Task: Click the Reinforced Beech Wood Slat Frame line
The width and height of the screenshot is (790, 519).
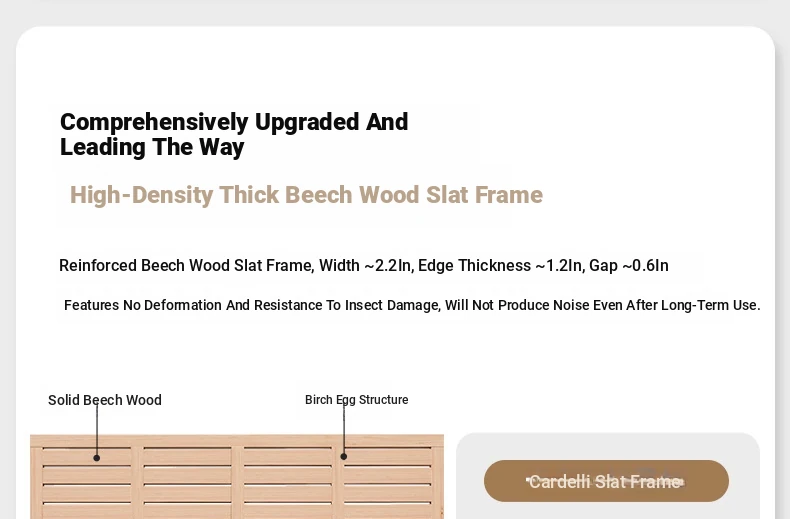Action: [364, 265]
